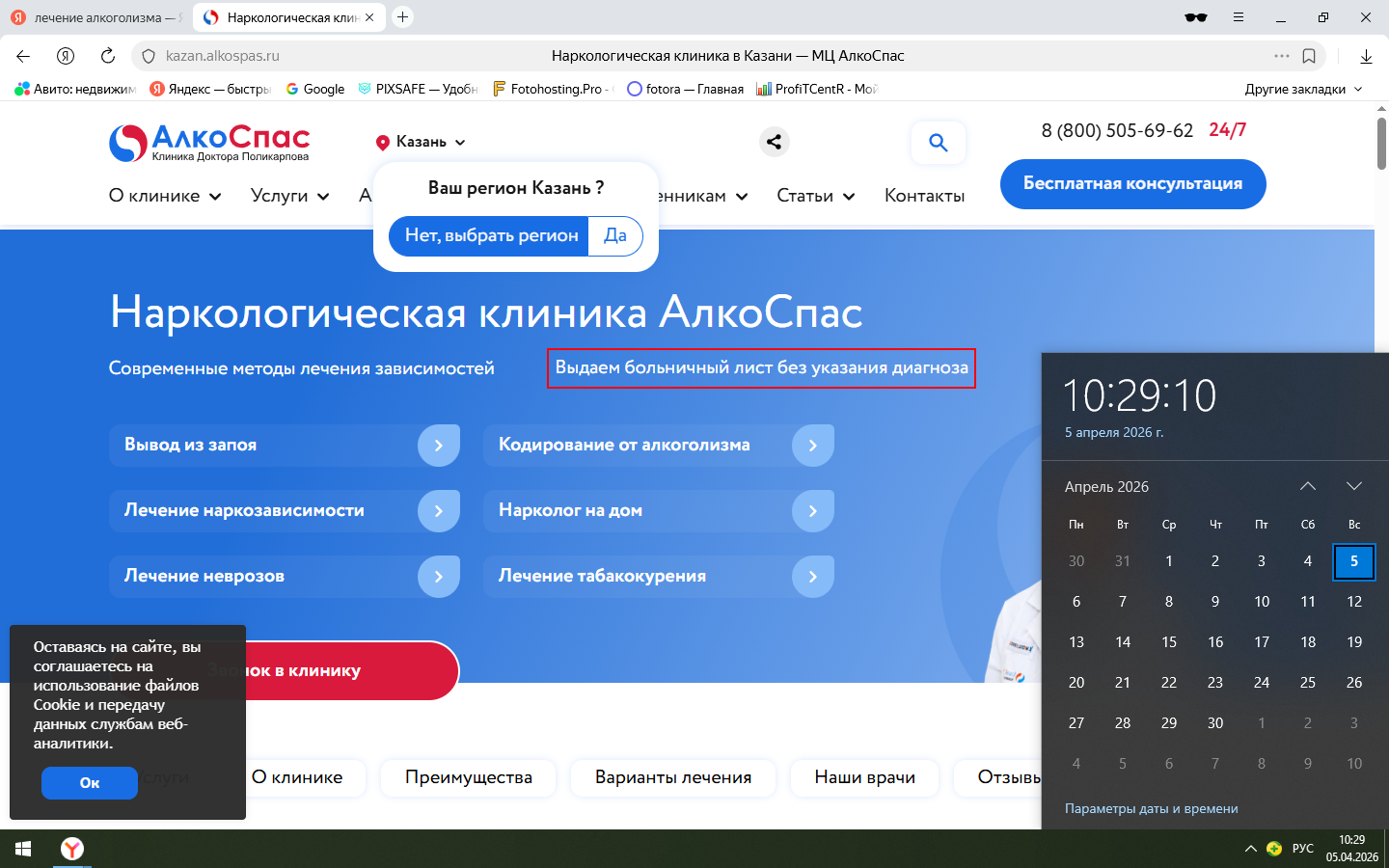Click Нет, выбрать регион button
Screen dimensions: 1389x868
coord(490,235)
